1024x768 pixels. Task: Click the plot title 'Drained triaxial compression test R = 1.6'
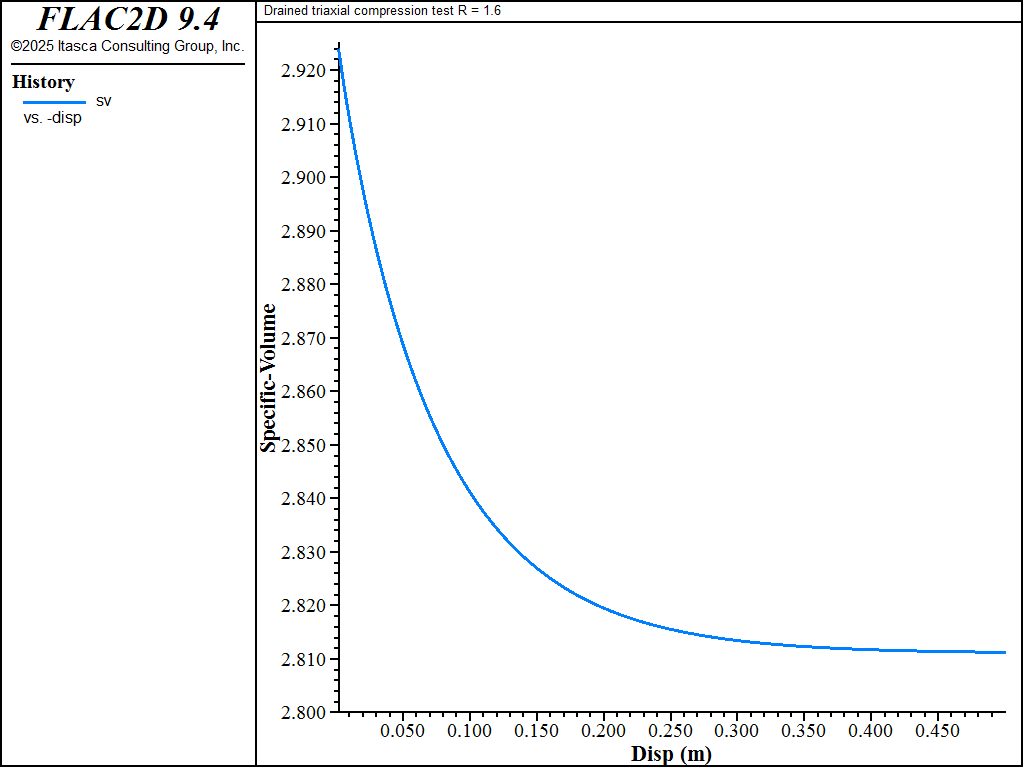click(x=382, y=10)
